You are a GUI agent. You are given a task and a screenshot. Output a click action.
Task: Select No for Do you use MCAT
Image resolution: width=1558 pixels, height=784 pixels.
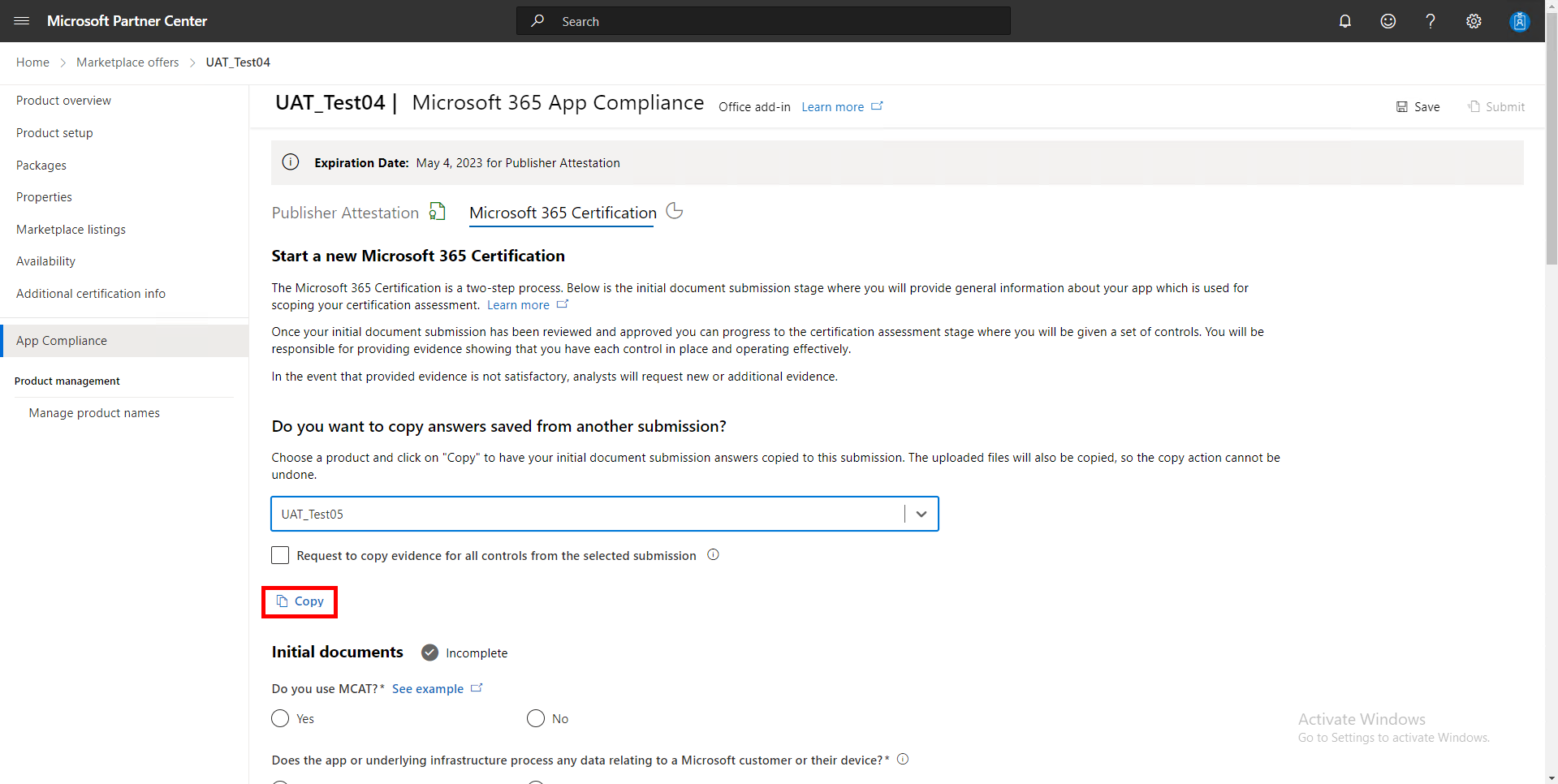pyautogui.click(x=536, y=718)
